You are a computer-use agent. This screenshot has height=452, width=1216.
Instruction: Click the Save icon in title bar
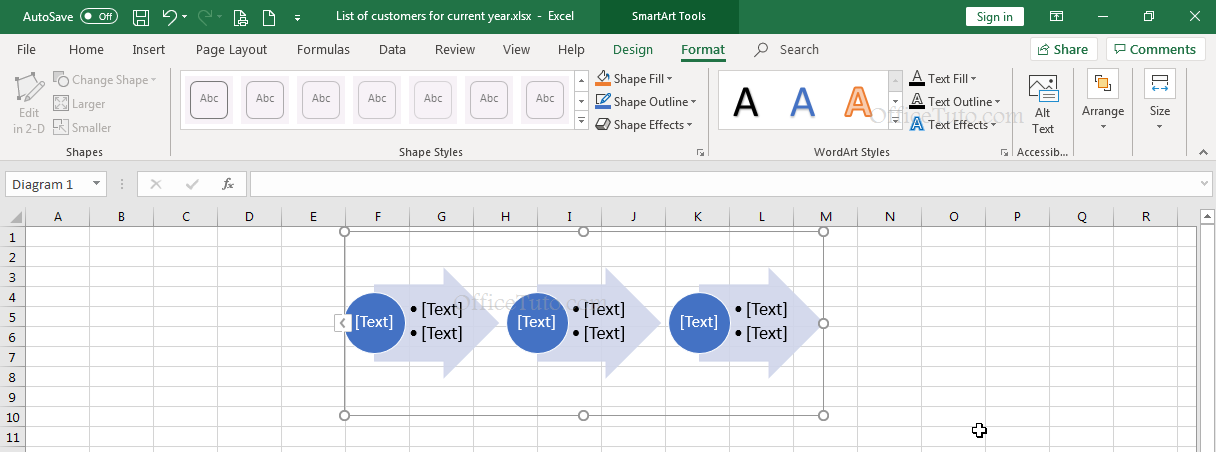pos(141,17)
